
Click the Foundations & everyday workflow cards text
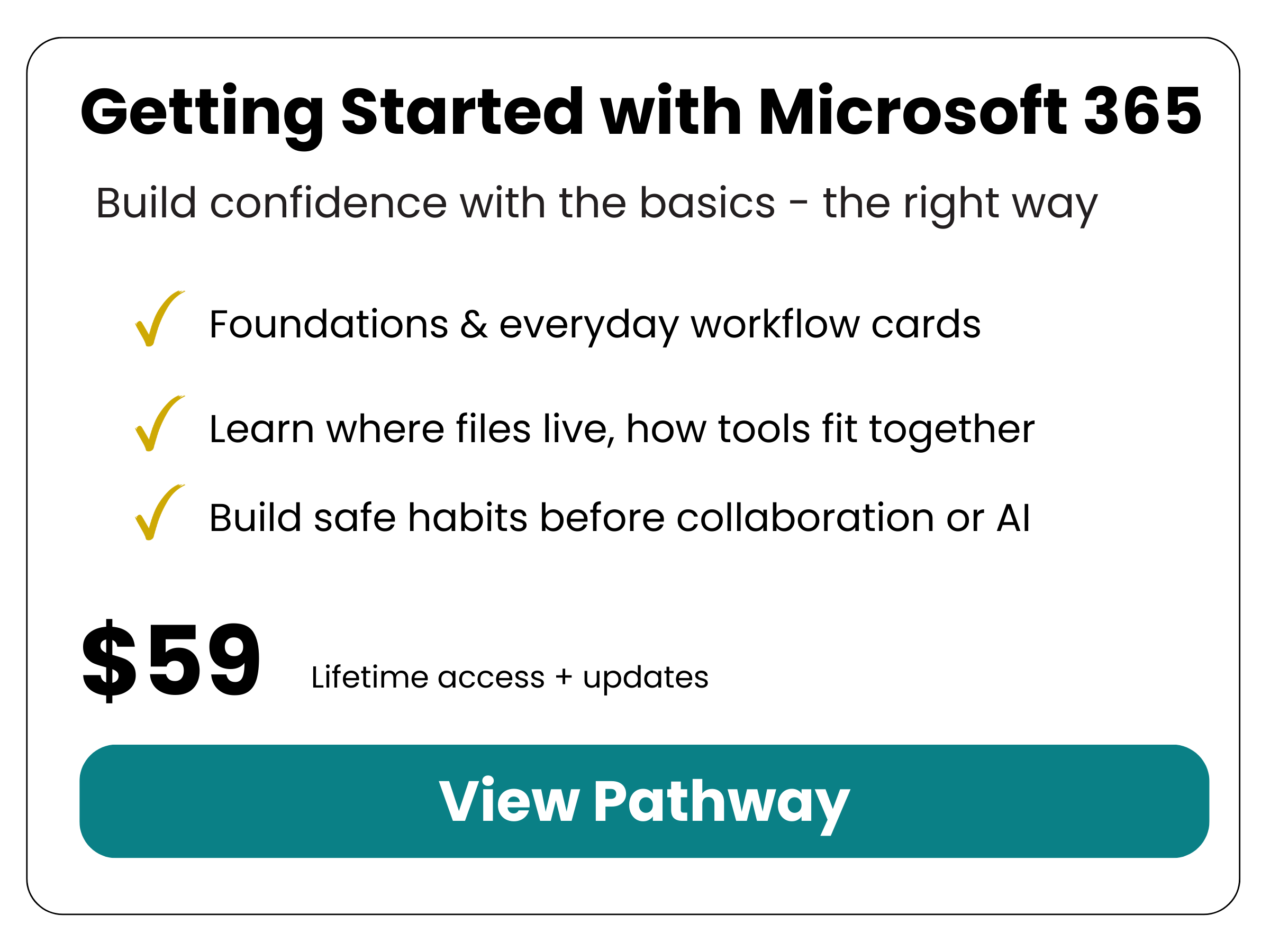point(594,325)
